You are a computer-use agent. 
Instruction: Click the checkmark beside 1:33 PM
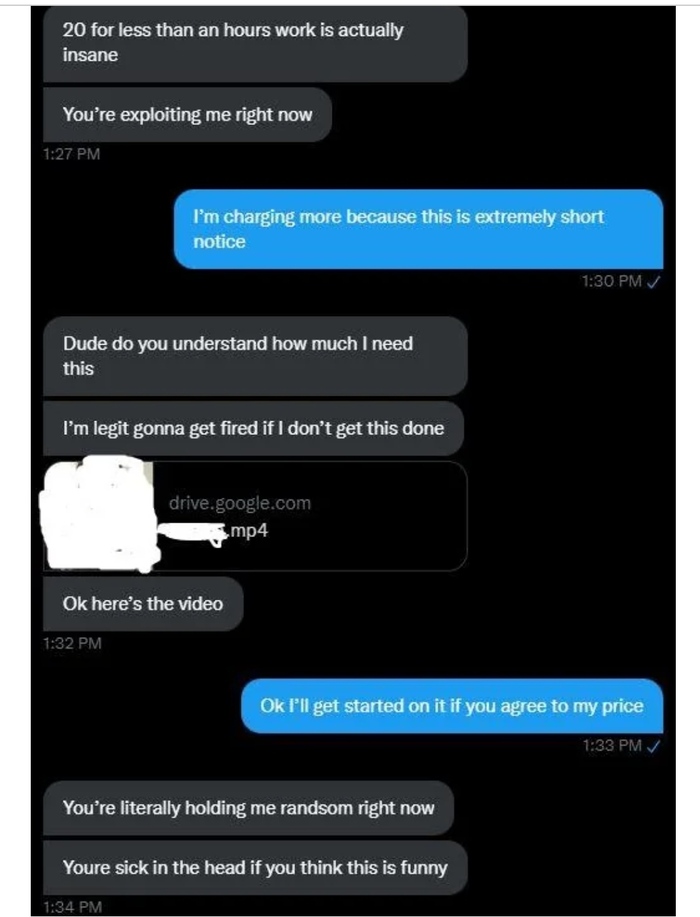pos(654,746)
